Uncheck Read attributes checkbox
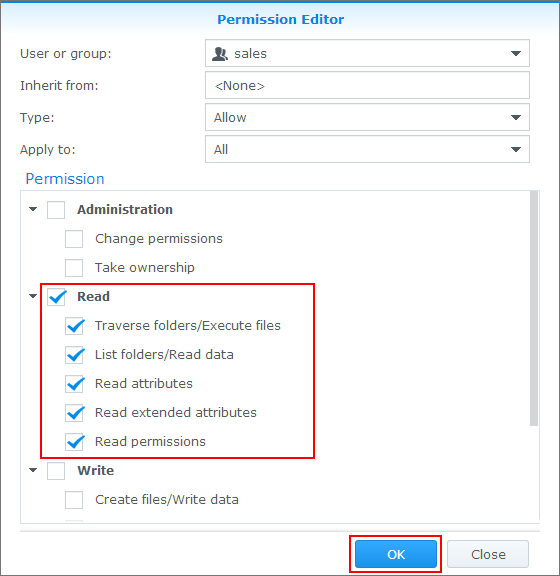The width and height of the screenshot is (560, 576). (x=74, y=384)
